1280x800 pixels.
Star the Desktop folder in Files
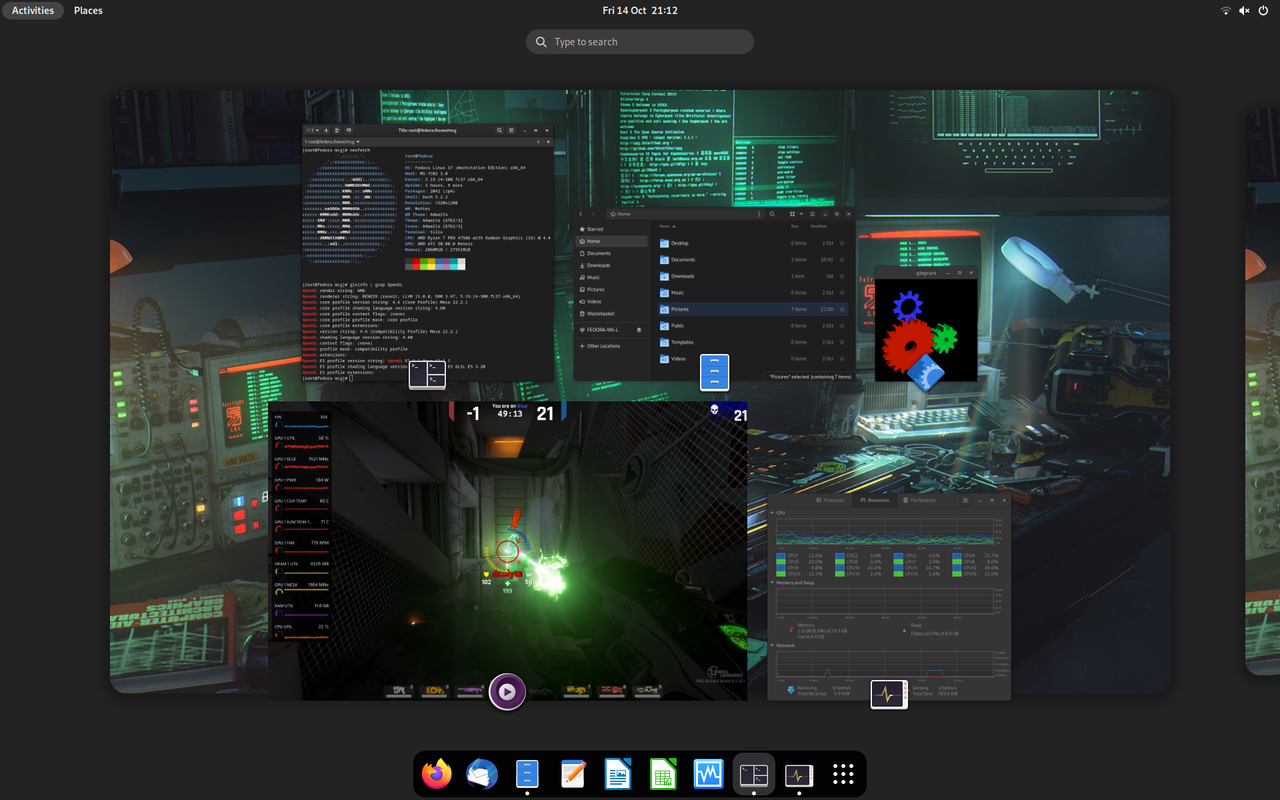point(842,243)
